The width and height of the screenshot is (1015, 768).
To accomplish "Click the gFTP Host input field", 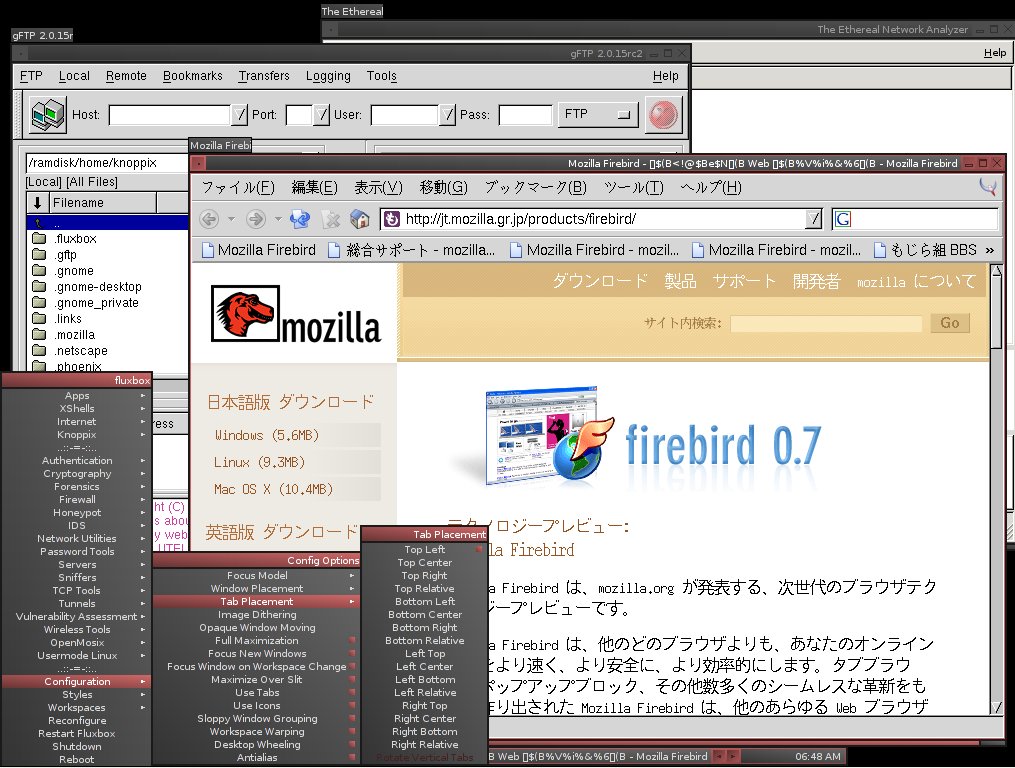I will pyautogui.click(x=170, y=115).
